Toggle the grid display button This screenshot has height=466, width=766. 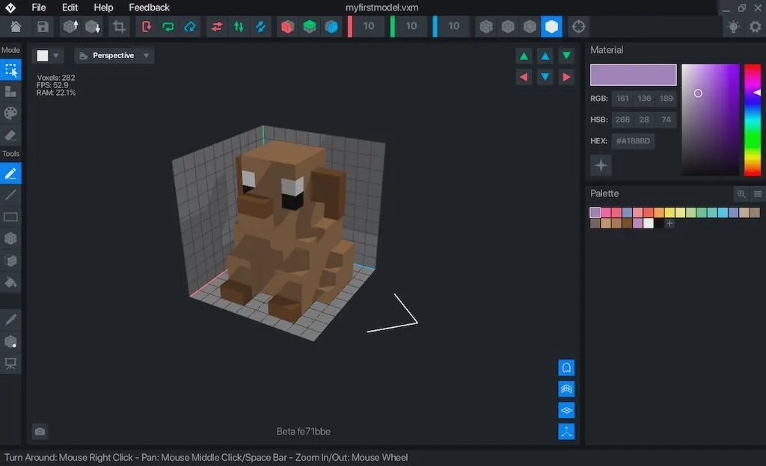(566, 389)
